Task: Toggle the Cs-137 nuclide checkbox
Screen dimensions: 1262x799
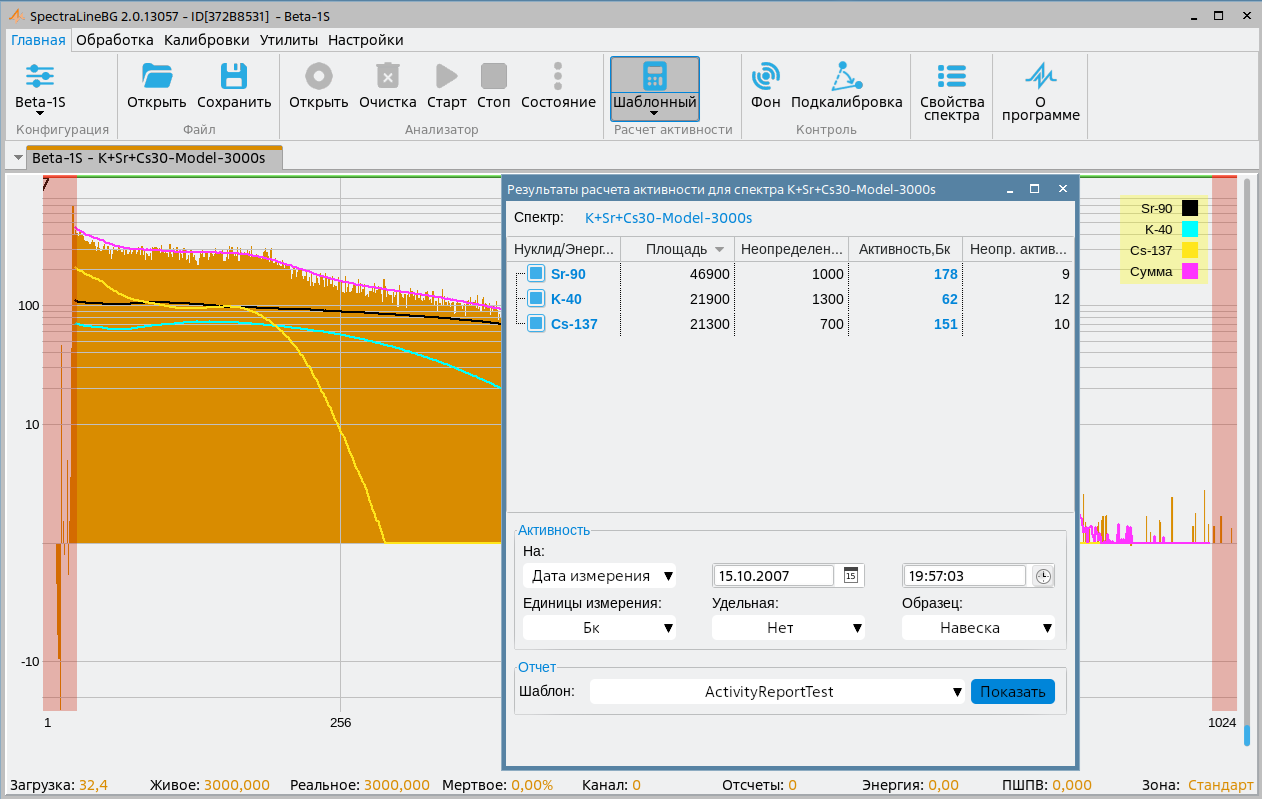Action: pyautogui.click(x=536, y=324)
